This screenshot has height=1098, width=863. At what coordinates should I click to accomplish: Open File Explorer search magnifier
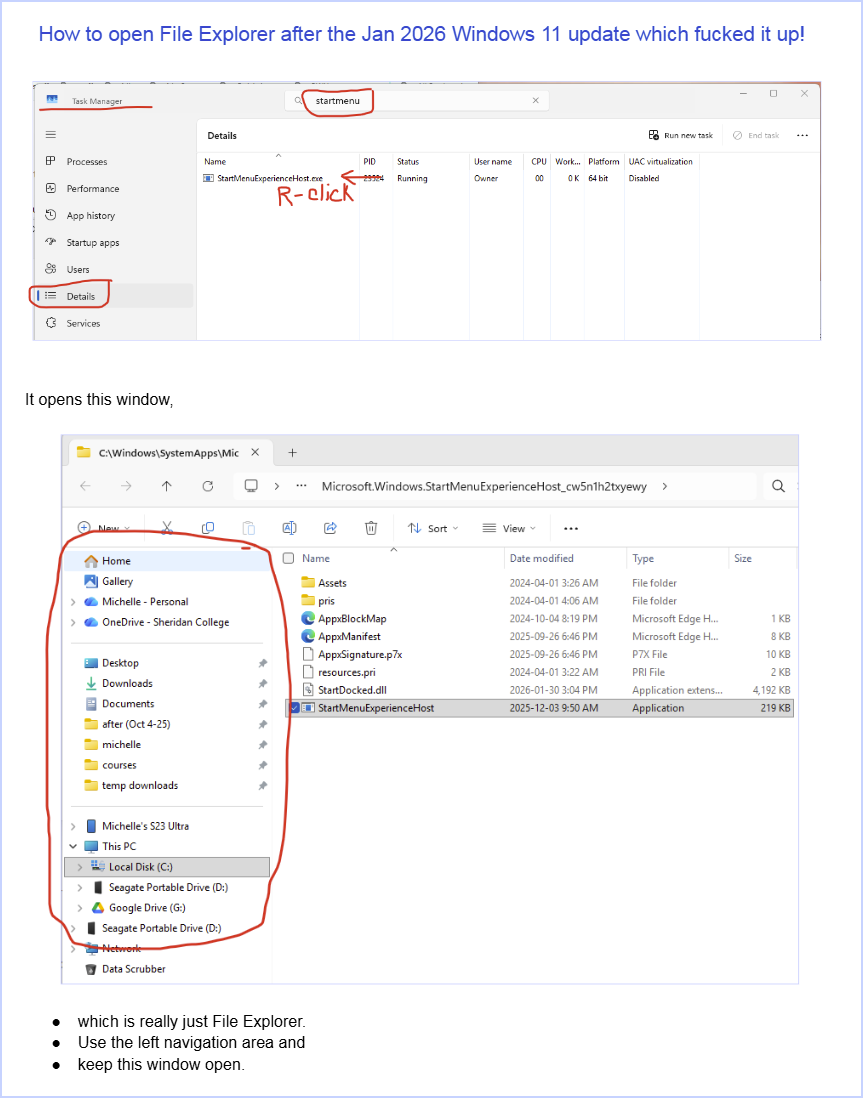[778, 486]
